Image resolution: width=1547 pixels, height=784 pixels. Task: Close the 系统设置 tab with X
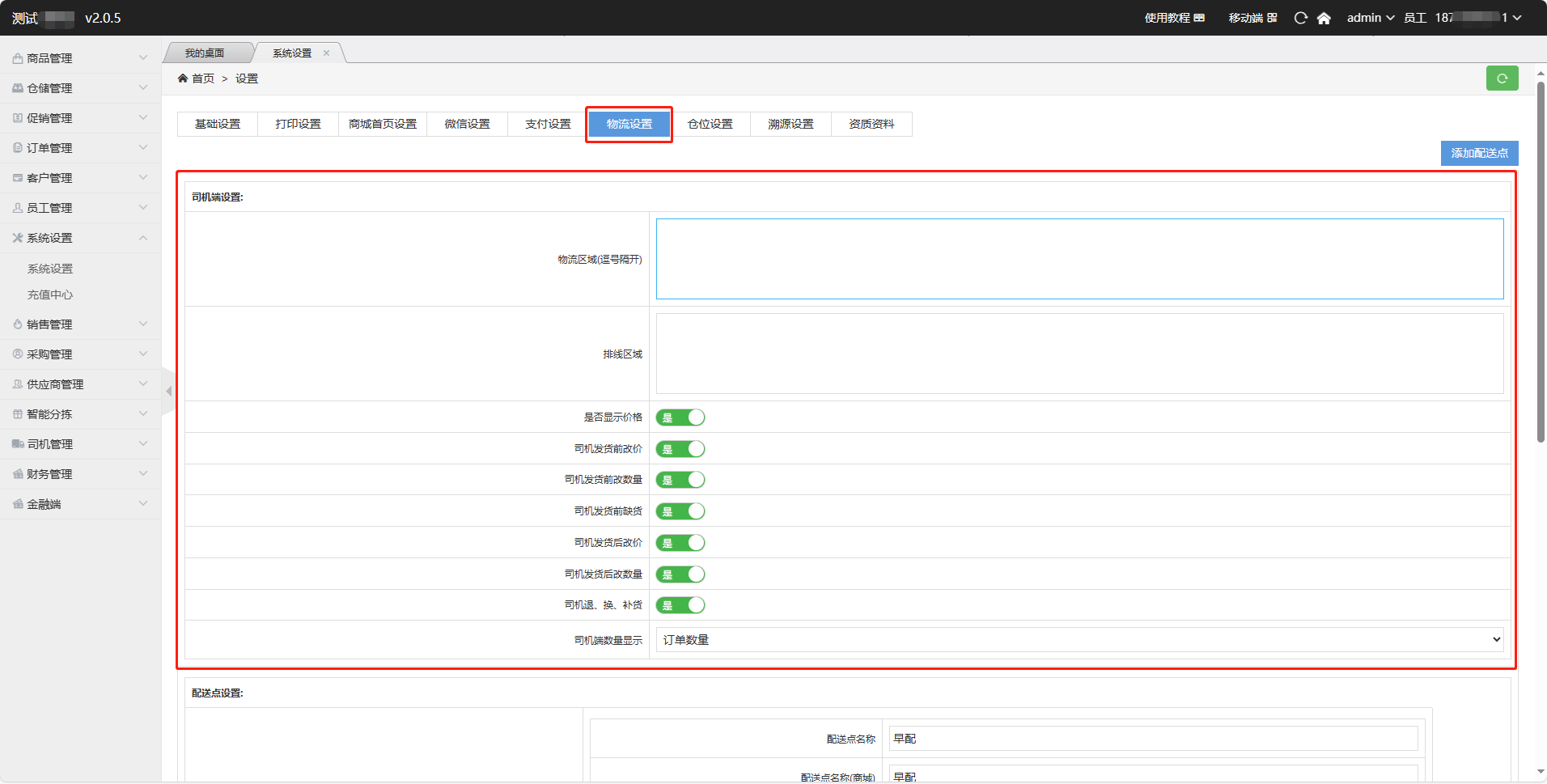coord(327,53)
